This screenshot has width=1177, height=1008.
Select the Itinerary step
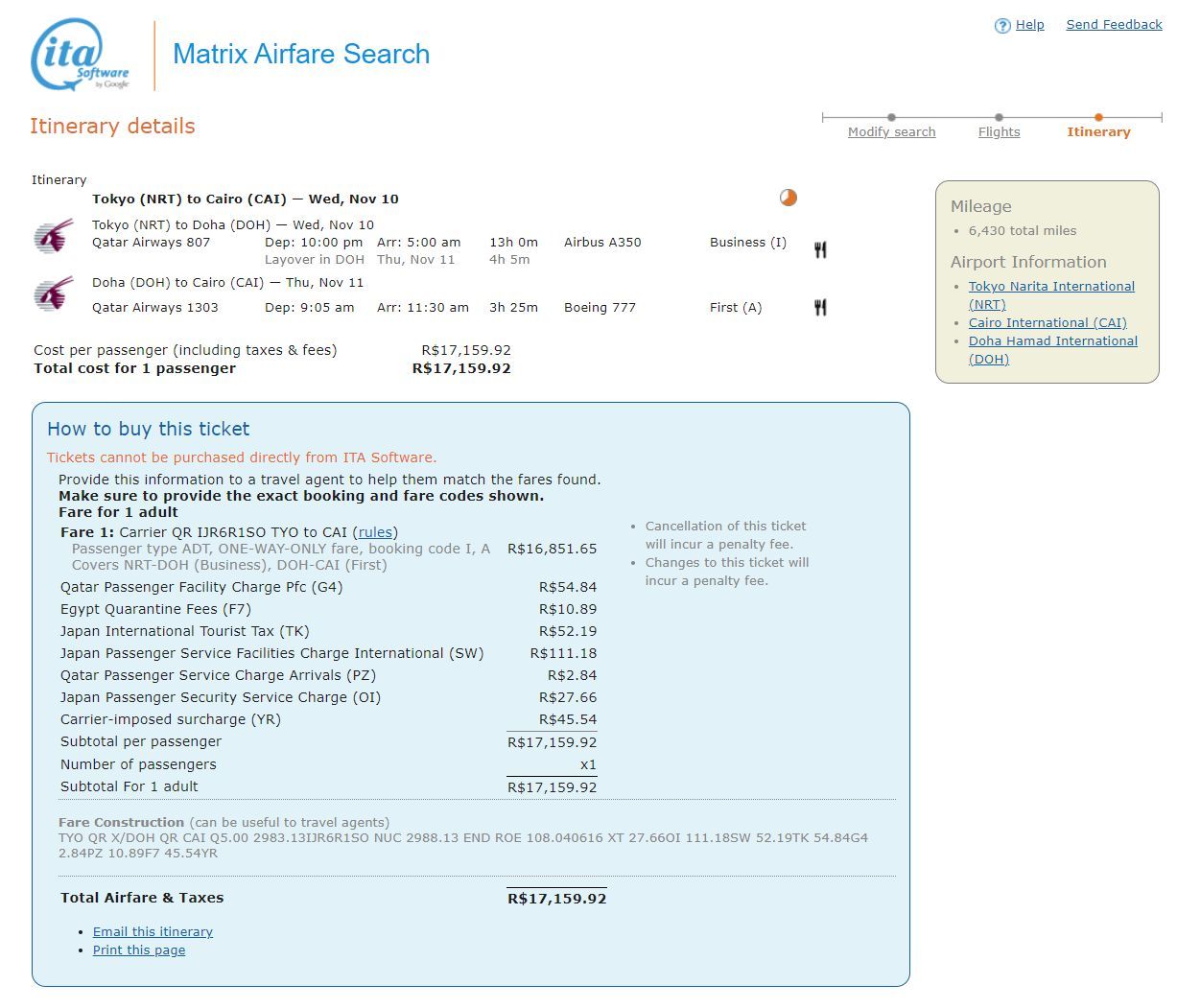coord(1098,132)
